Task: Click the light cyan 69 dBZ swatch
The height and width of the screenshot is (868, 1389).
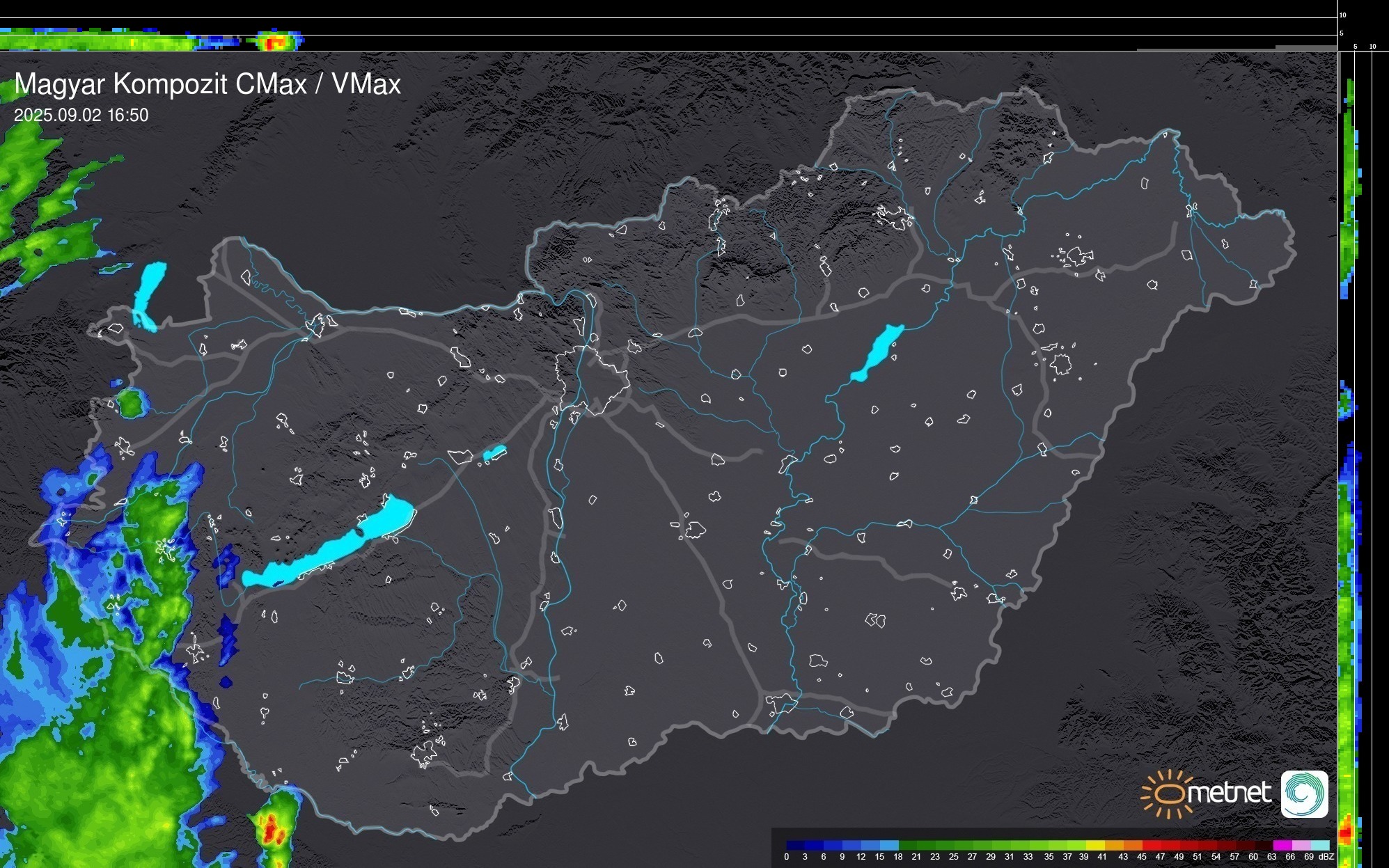Action: (1319, 845)
